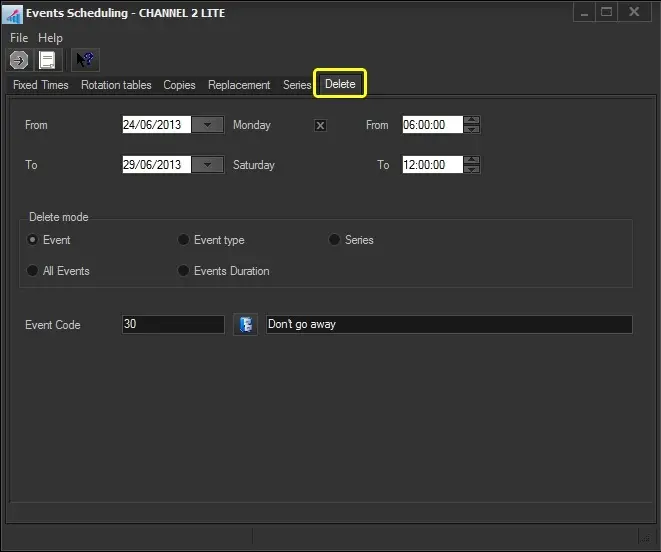Image resolution: width=661 pixels, height=552 pixels.
Task: Expand the To date dropdown calendar
Action: 207,165
